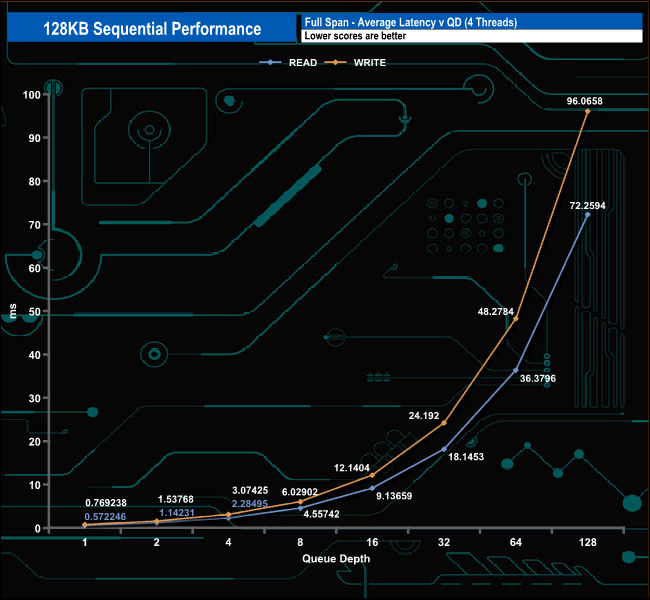This screenshot has width=650, height=600.
Task: Click the y-axis label 10
Action: click(x=34, y=485)
